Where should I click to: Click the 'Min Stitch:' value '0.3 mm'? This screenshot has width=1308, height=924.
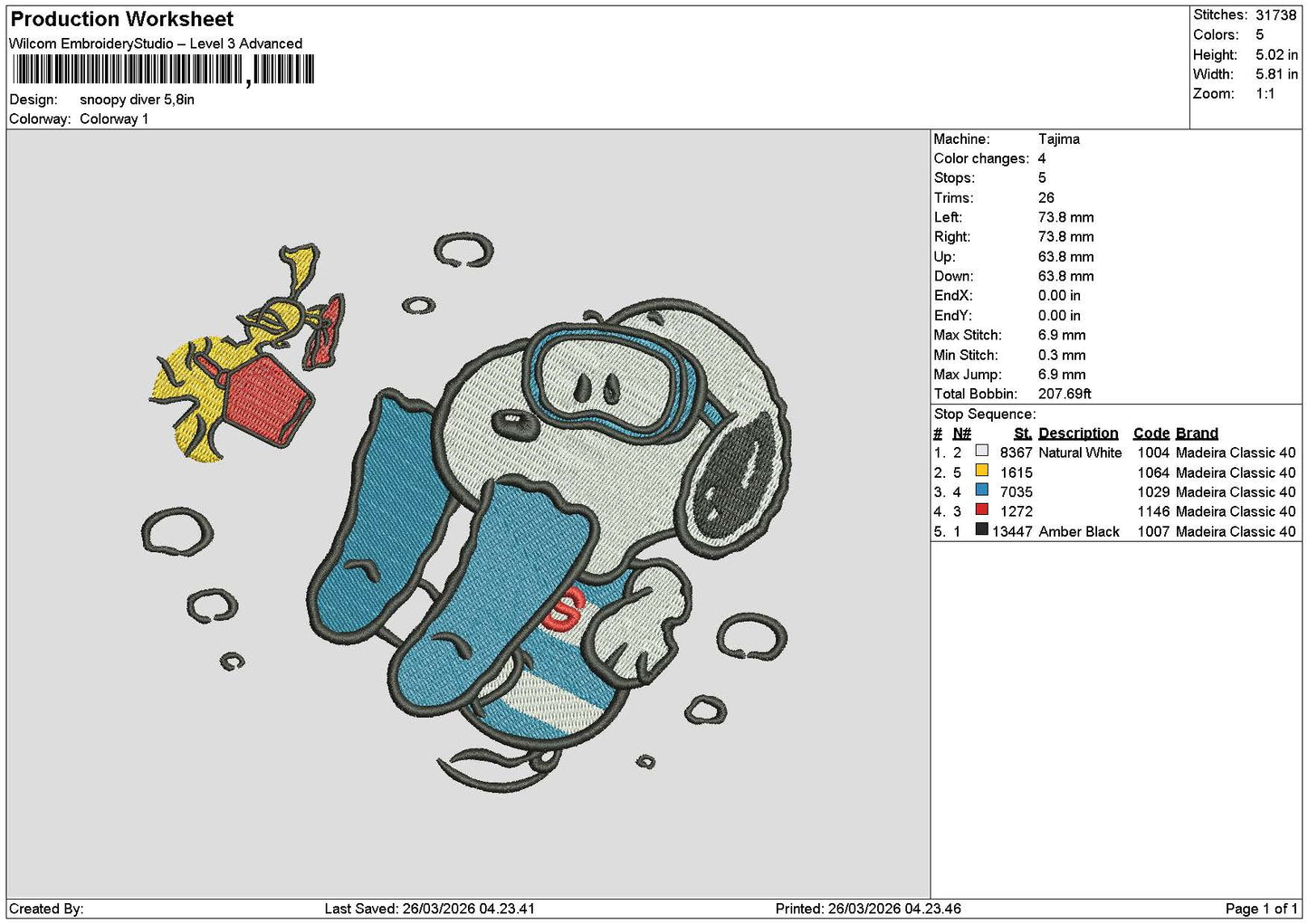[1062, 355]
